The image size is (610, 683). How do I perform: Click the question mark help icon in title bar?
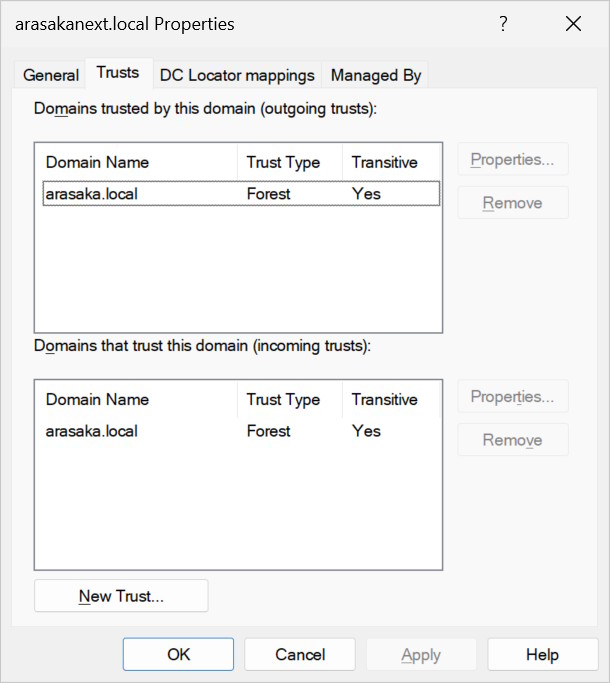click(504, 24)
